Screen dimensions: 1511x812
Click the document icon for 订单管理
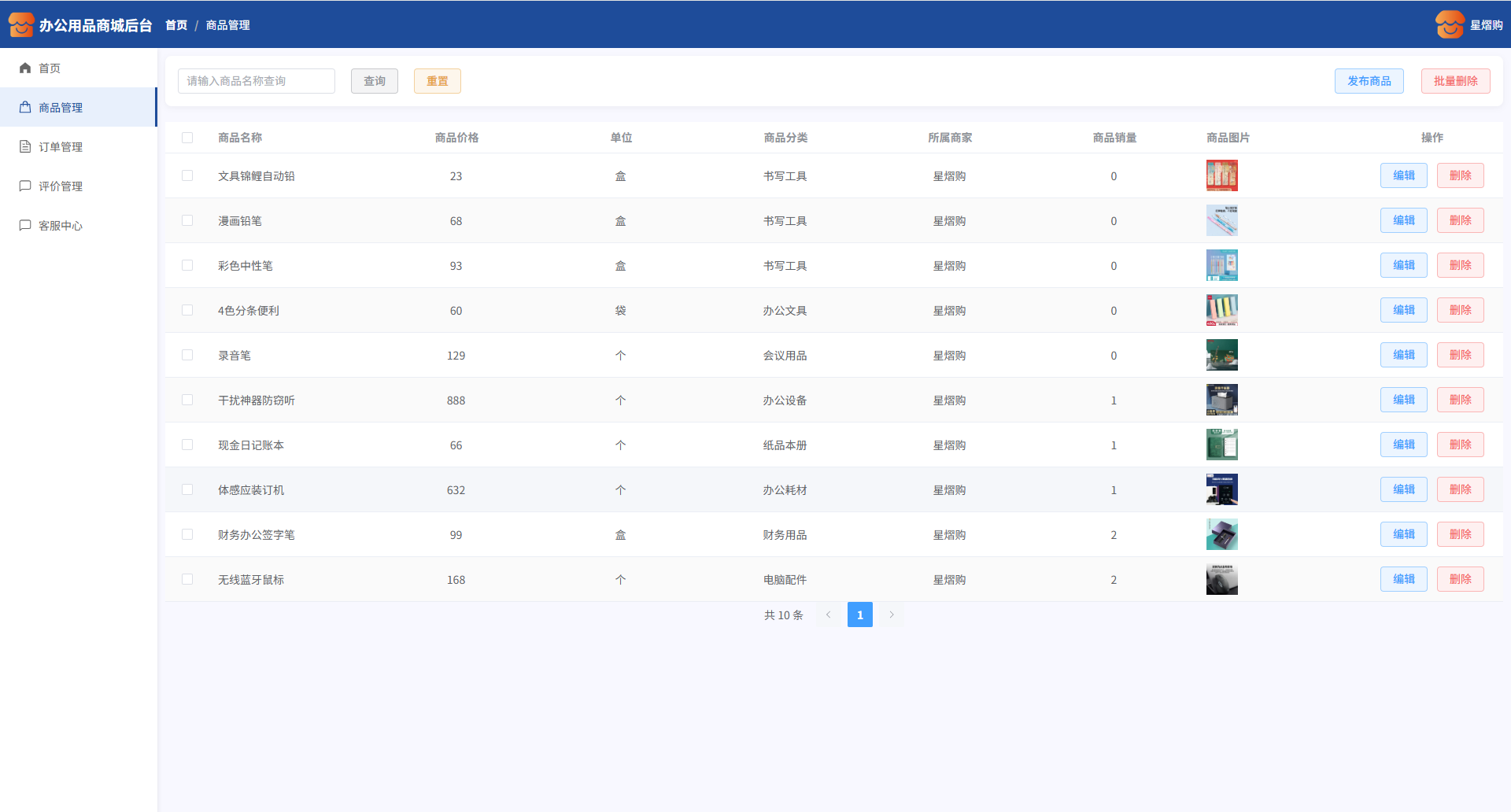pyautogui.click(x=25, y=147)
